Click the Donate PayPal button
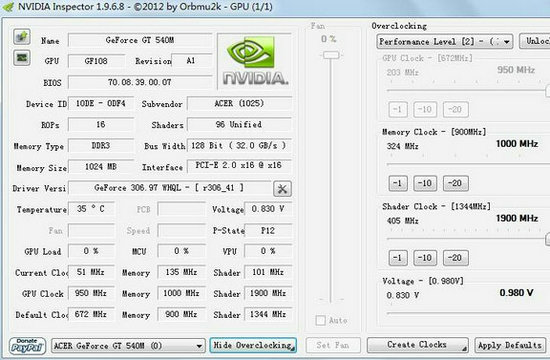550x360 pixels. (x=27, y=346)
